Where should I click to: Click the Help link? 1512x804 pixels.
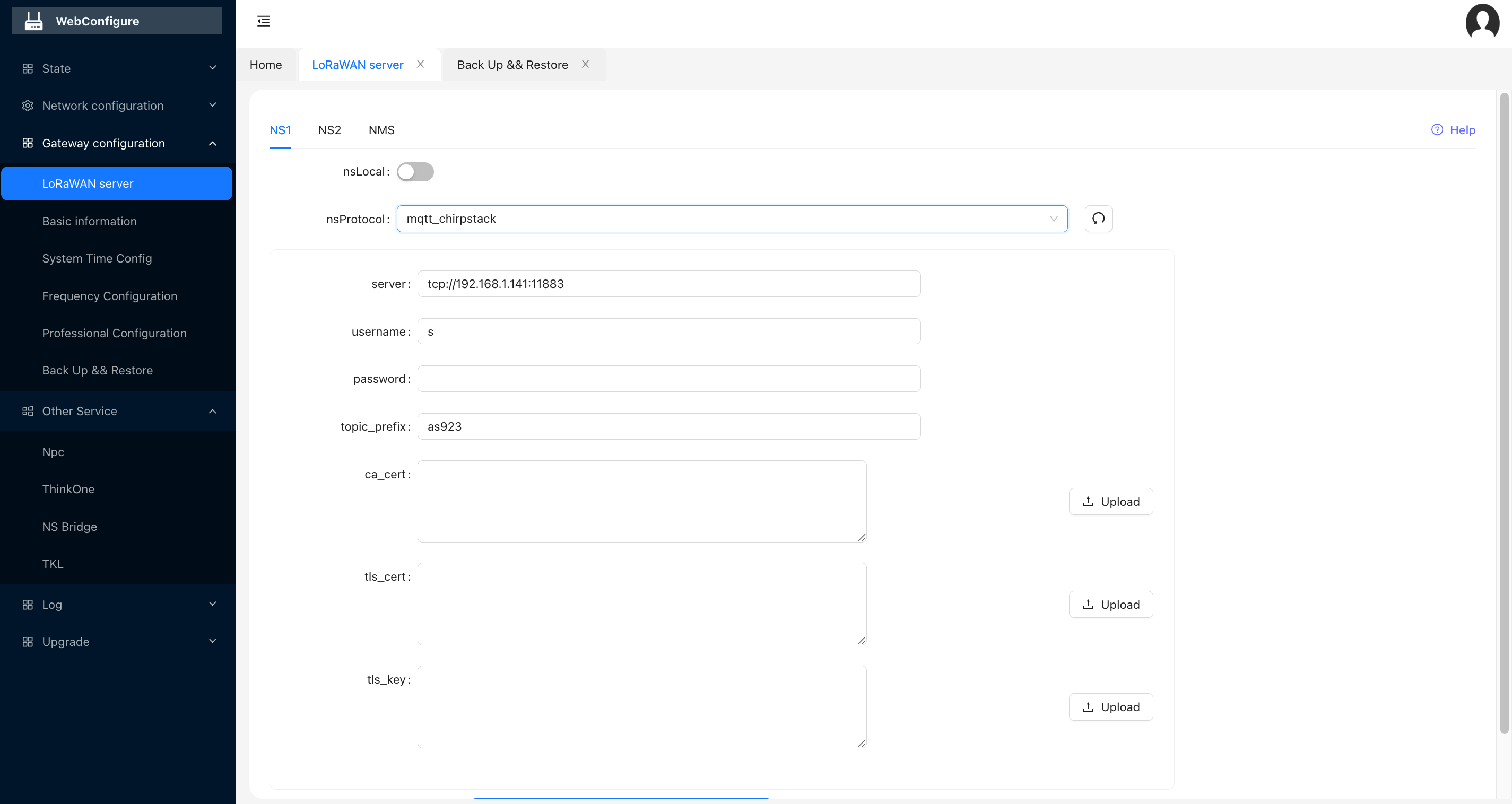click(x=1453, y=130)
